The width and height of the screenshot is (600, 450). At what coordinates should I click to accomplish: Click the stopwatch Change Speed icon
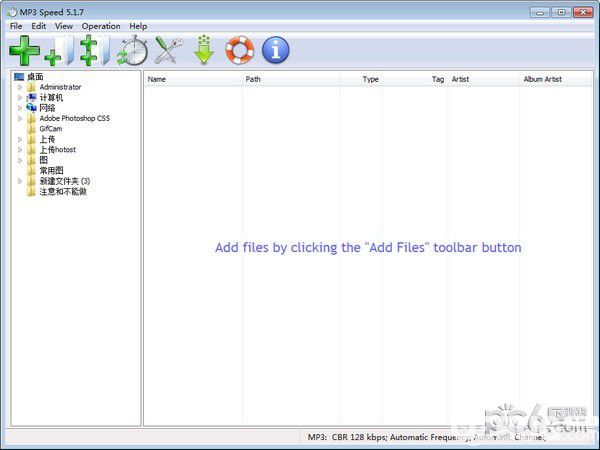pos(133,50)
